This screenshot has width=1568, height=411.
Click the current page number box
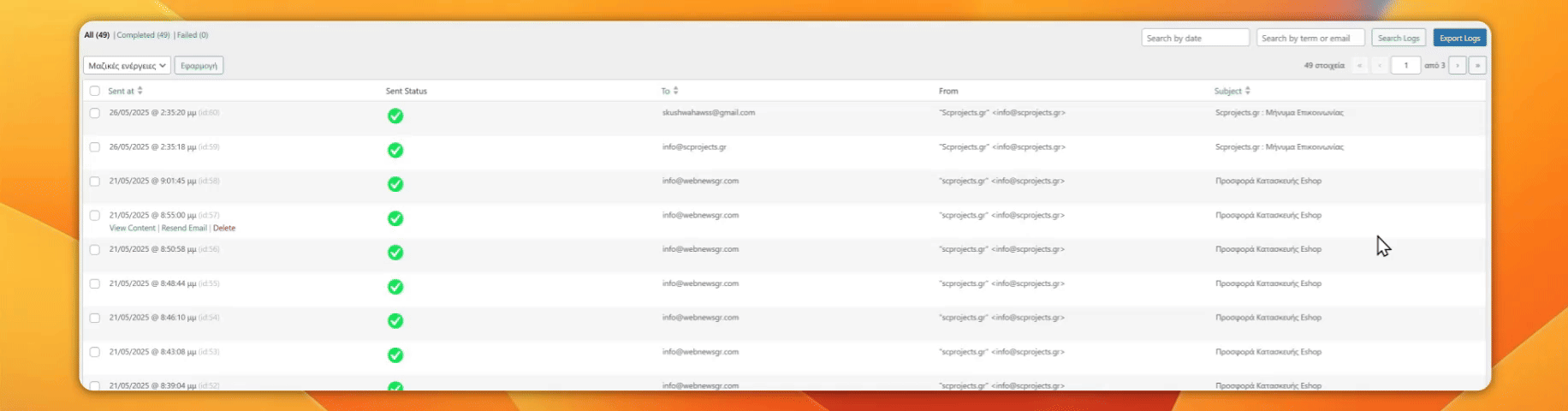click(x=1406, y=65)
